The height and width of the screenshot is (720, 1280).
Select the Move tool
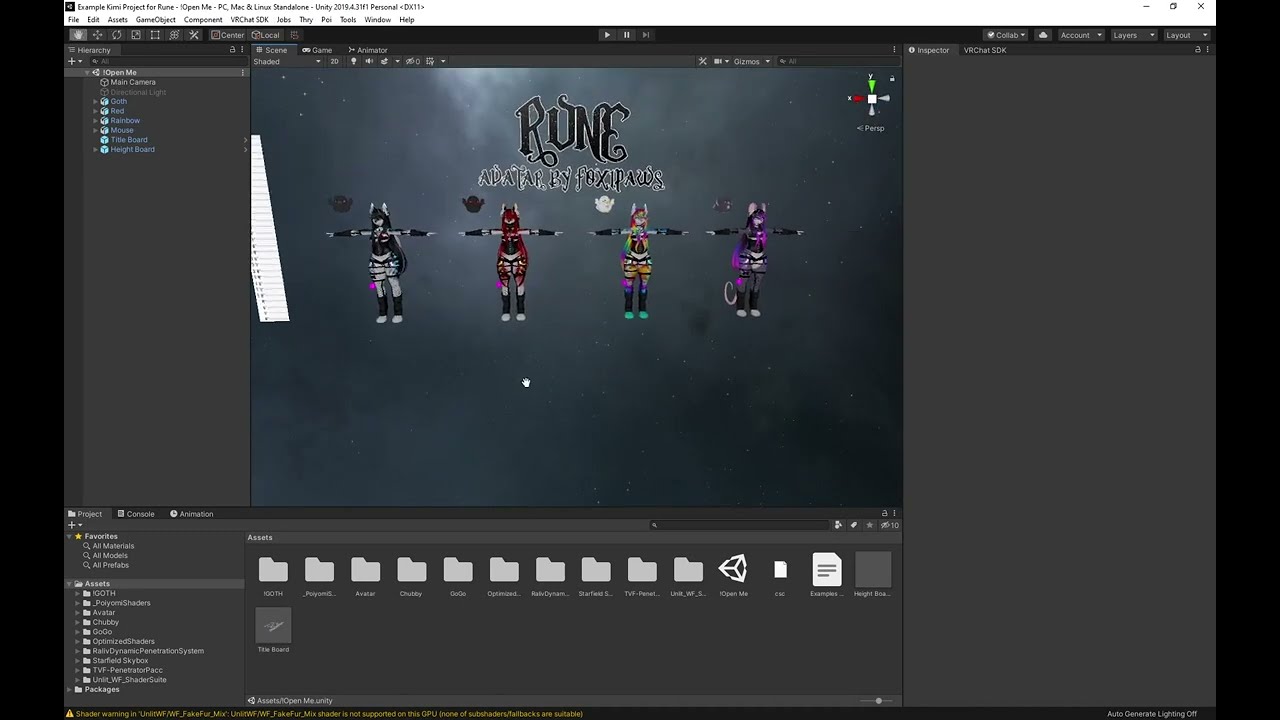[x=97, y=35]
